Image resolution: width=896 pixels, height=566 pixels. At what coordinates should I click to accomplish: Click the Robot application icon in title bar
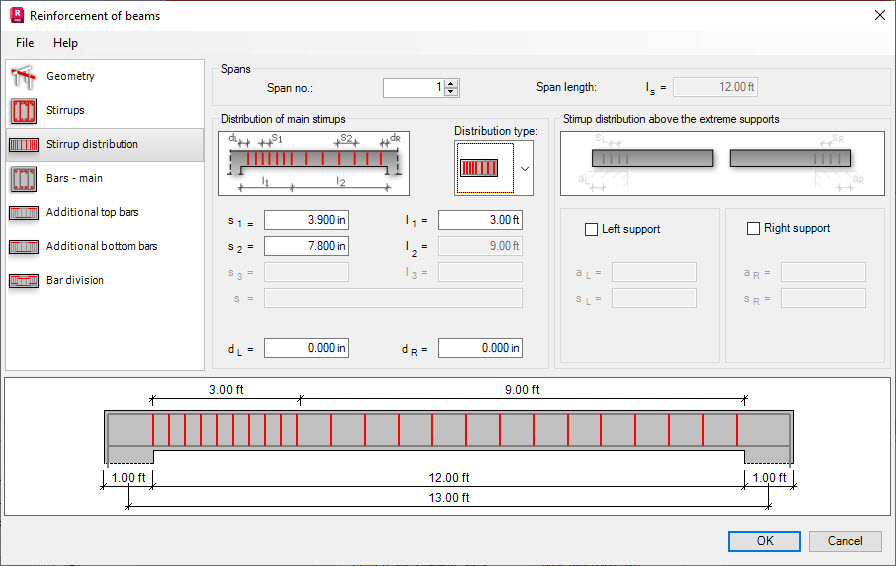click(x=17, y=15)
